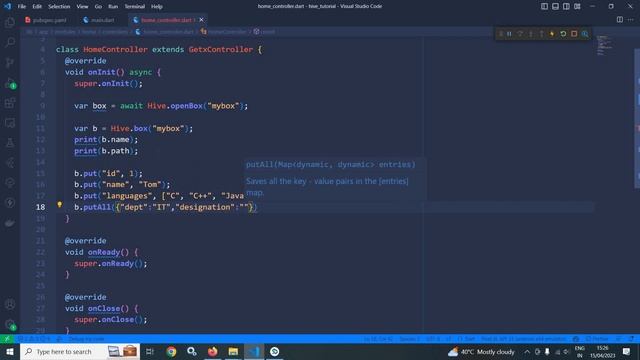
Task: Toggle secondary side bar layout icon
Action: (566, 6)
